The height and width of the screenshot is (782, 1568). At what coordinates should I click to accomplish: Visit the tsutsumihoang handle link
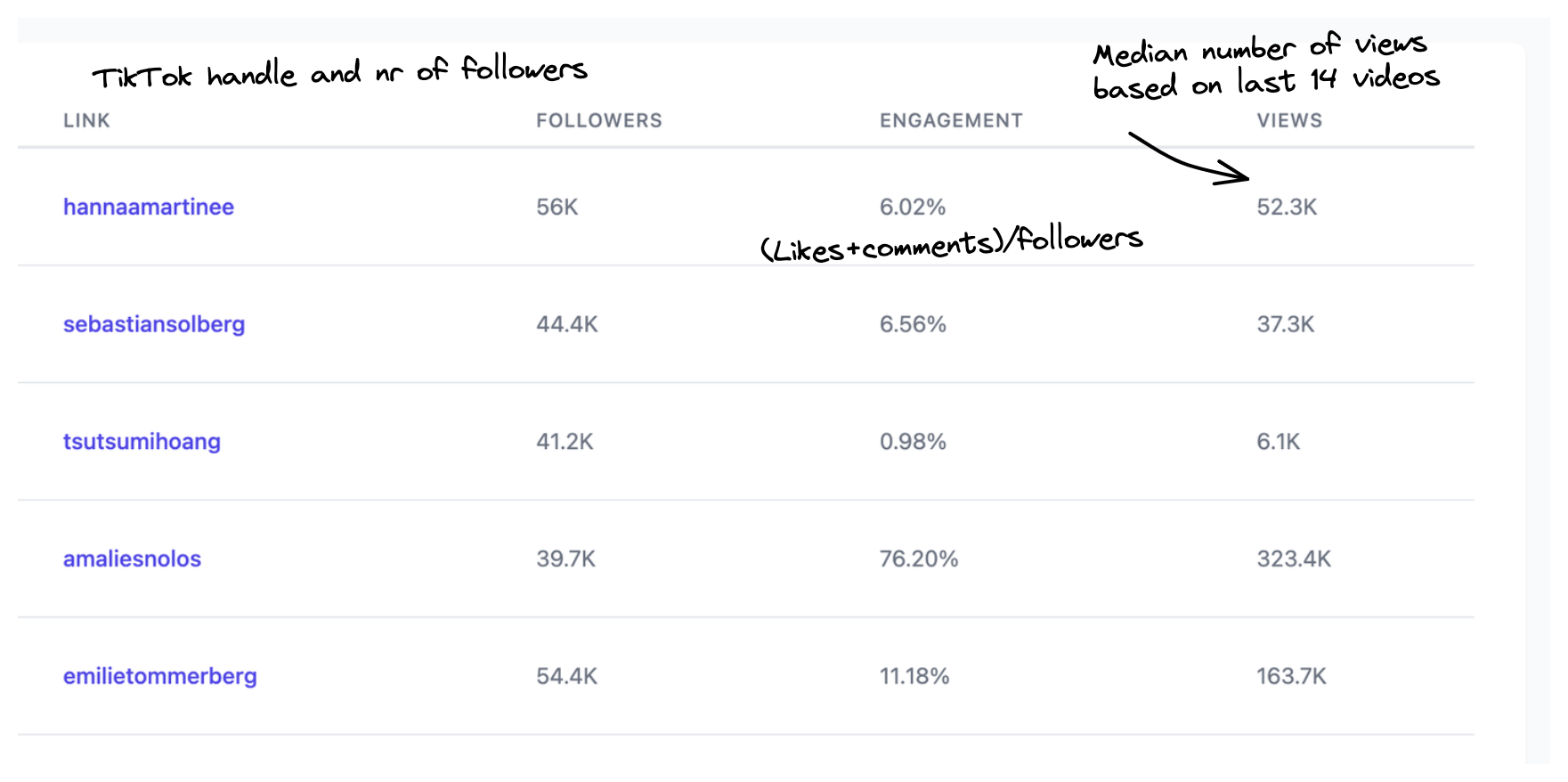pos(142,442)
